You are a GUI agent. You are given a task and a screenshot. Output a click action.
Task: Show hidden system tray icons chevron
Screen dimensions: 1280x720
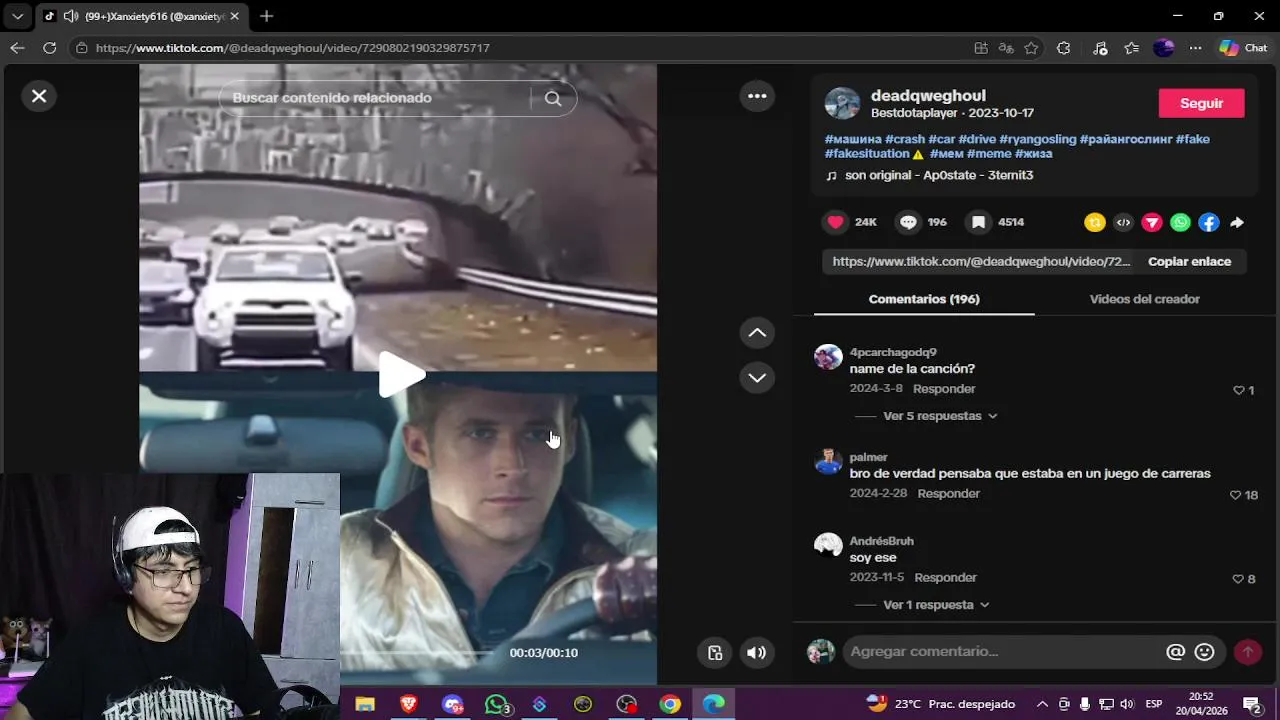(x=1042, y=704)
